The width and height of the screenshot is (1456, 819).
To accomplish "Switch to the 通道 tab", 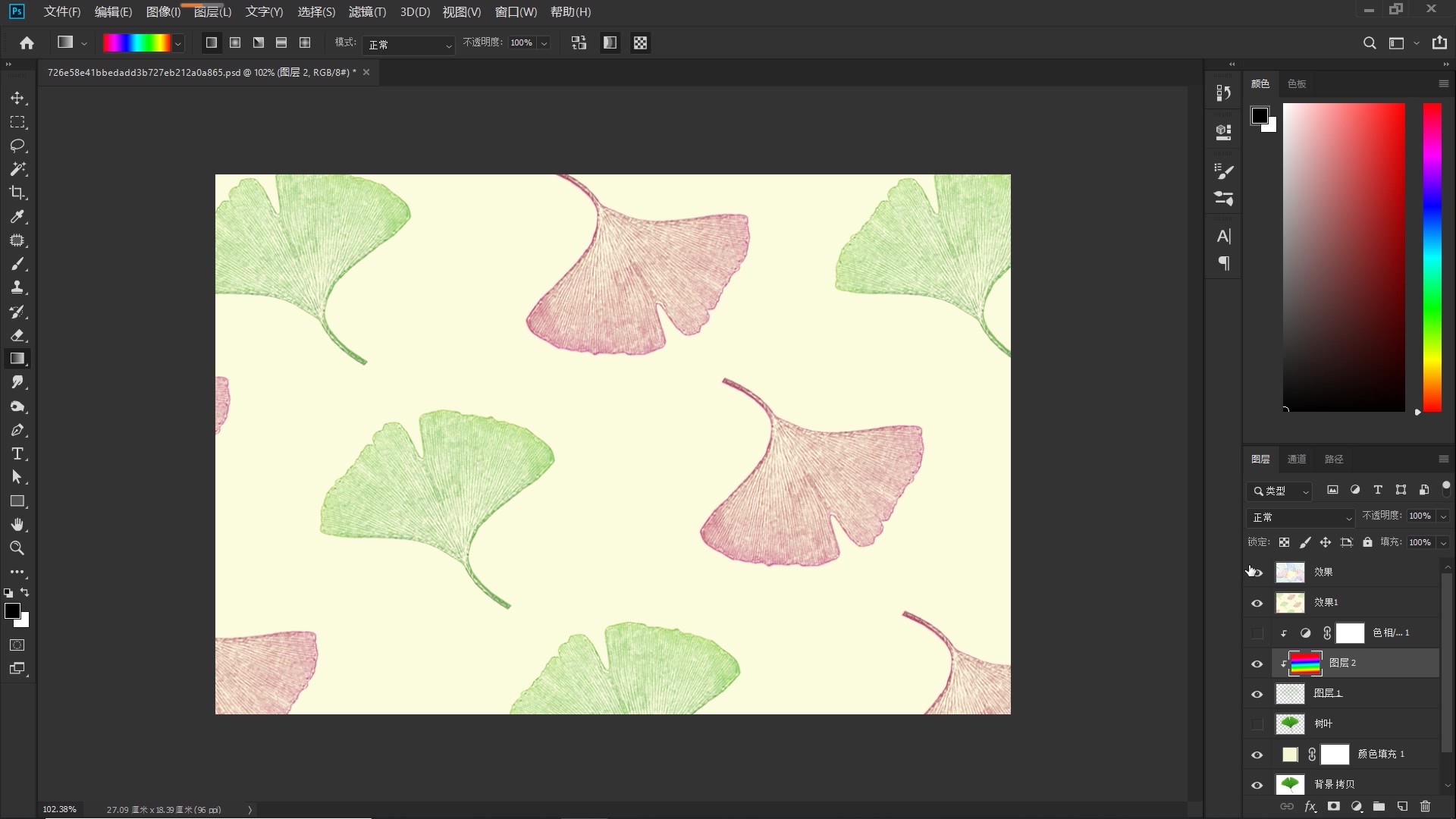I will click(x=1297, y=459).
